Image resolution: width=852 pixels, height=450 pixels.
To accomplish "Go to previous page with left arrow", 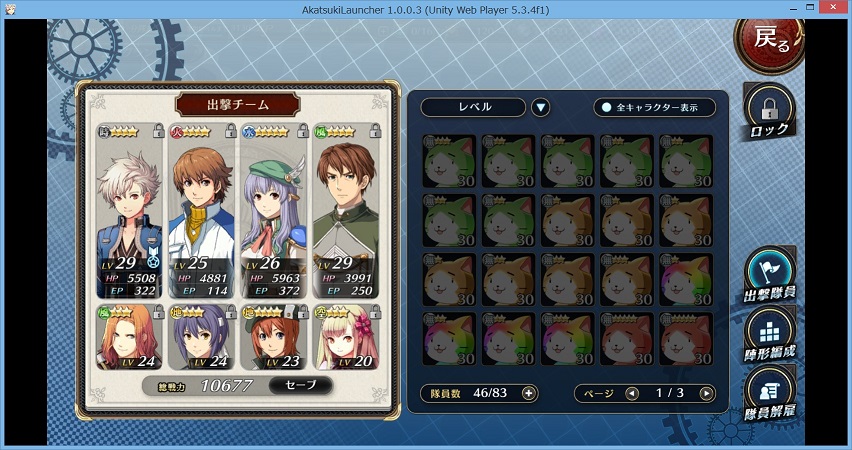I will click(x=632, y=393).
